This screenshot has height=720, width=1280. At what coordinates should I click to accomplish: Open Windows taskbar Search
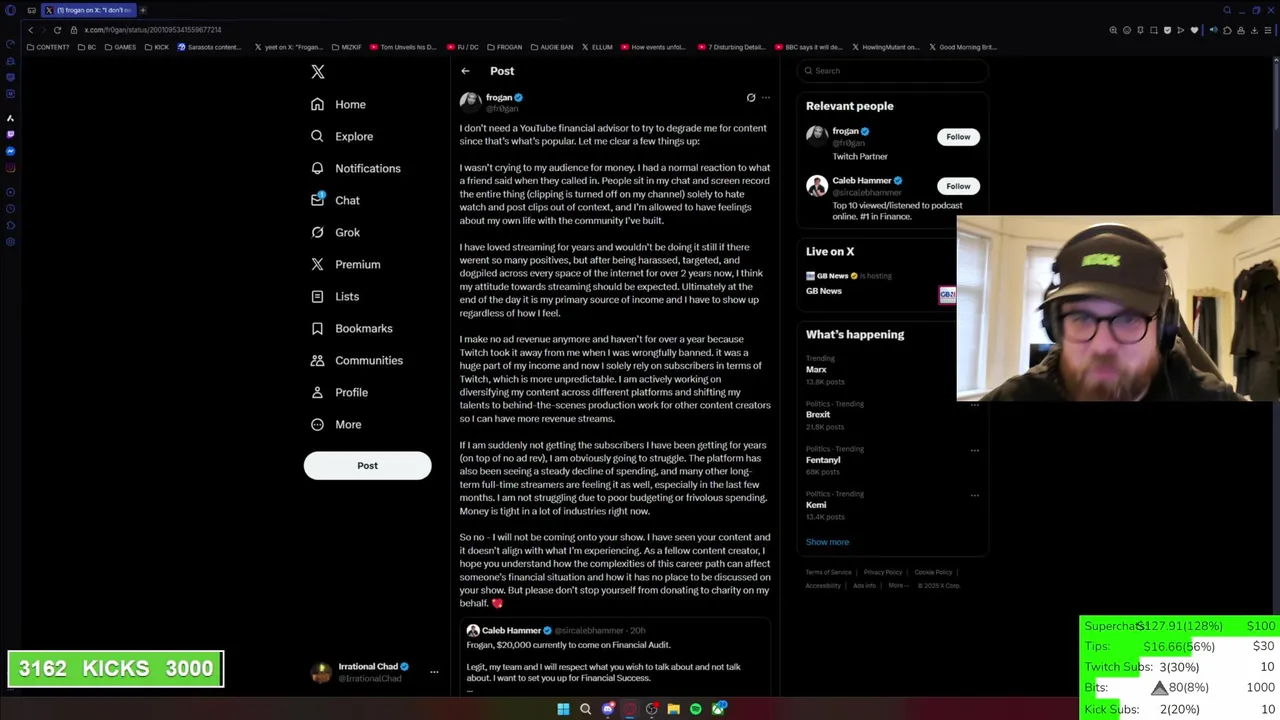(x=585, y=709)
